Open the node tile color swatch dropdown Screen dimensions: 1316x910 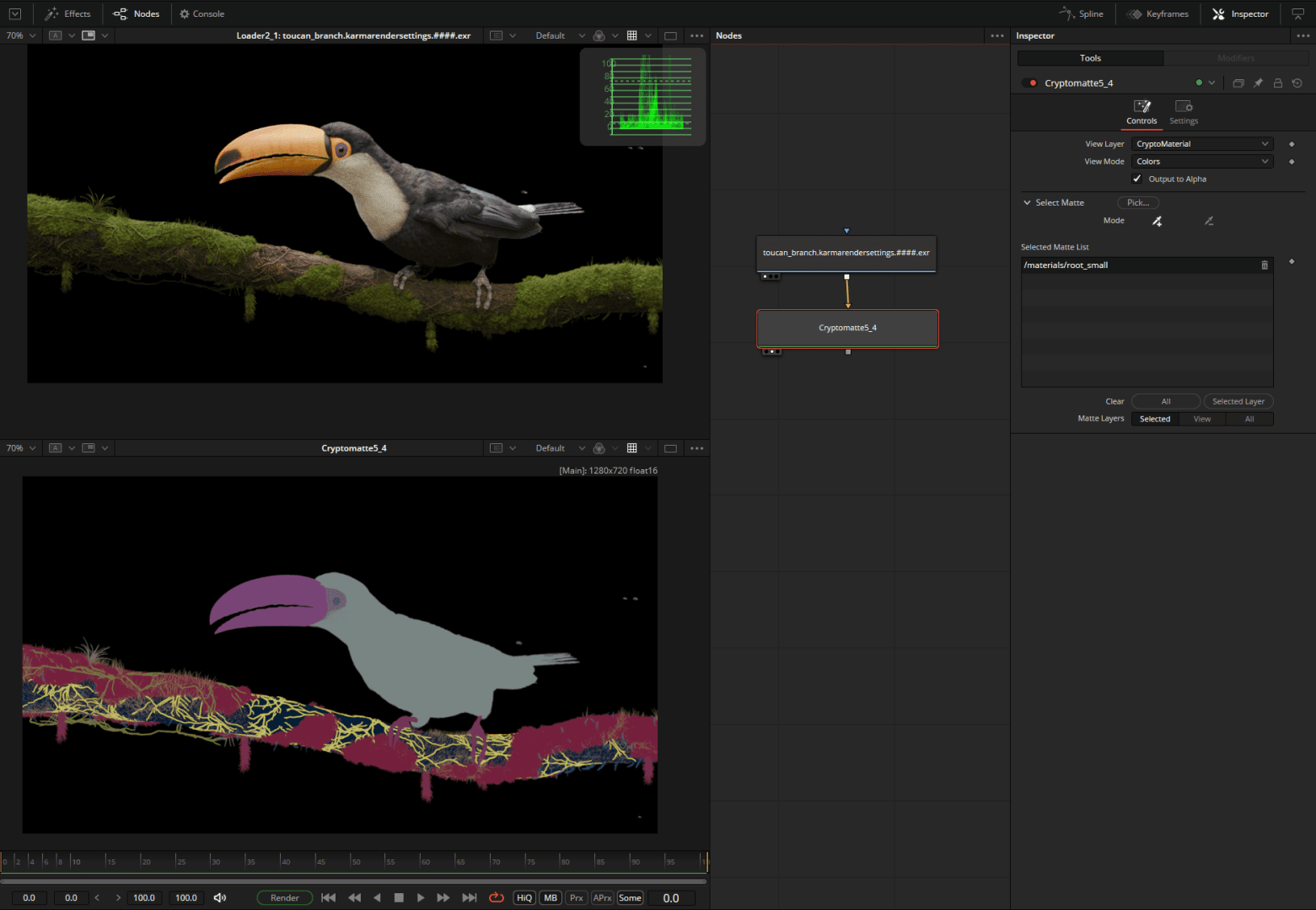pos(1211,83)
